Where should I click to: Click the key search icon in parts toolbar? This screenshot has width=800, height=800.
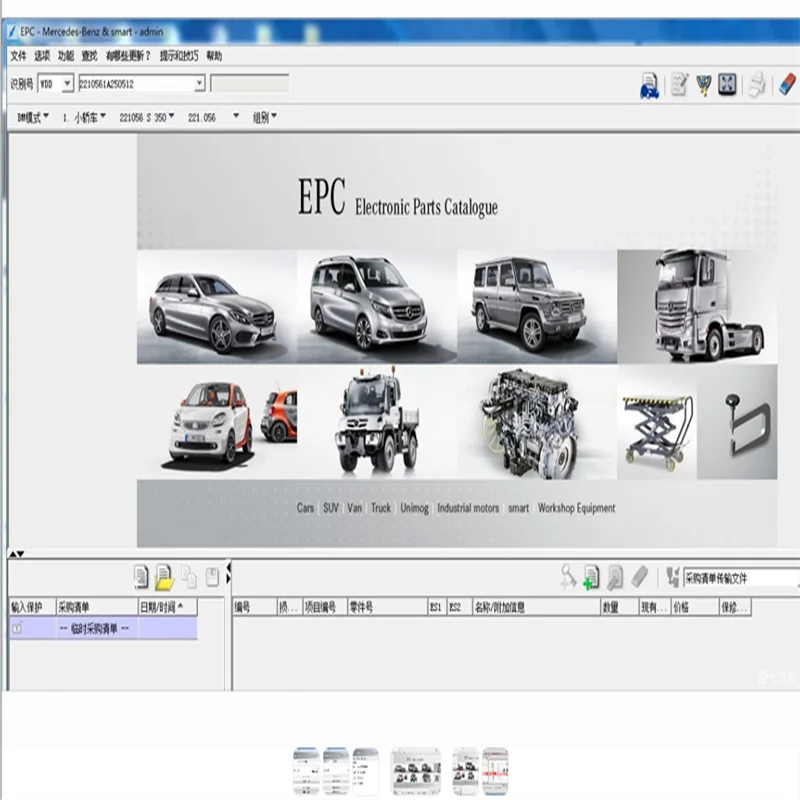[567, 577]
